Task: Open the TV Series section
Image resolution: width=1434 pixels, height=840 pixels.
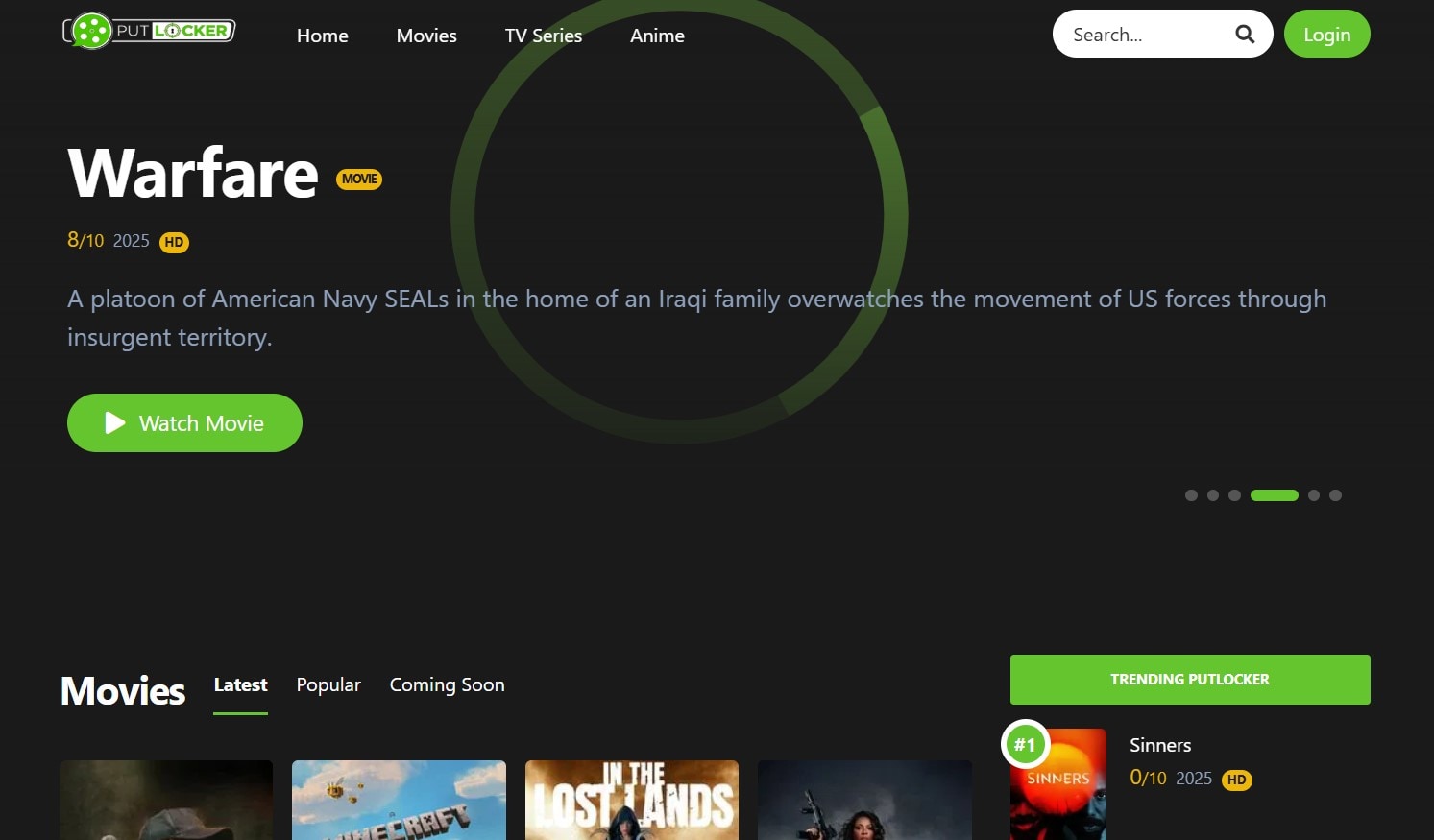Action: [544, 36]
